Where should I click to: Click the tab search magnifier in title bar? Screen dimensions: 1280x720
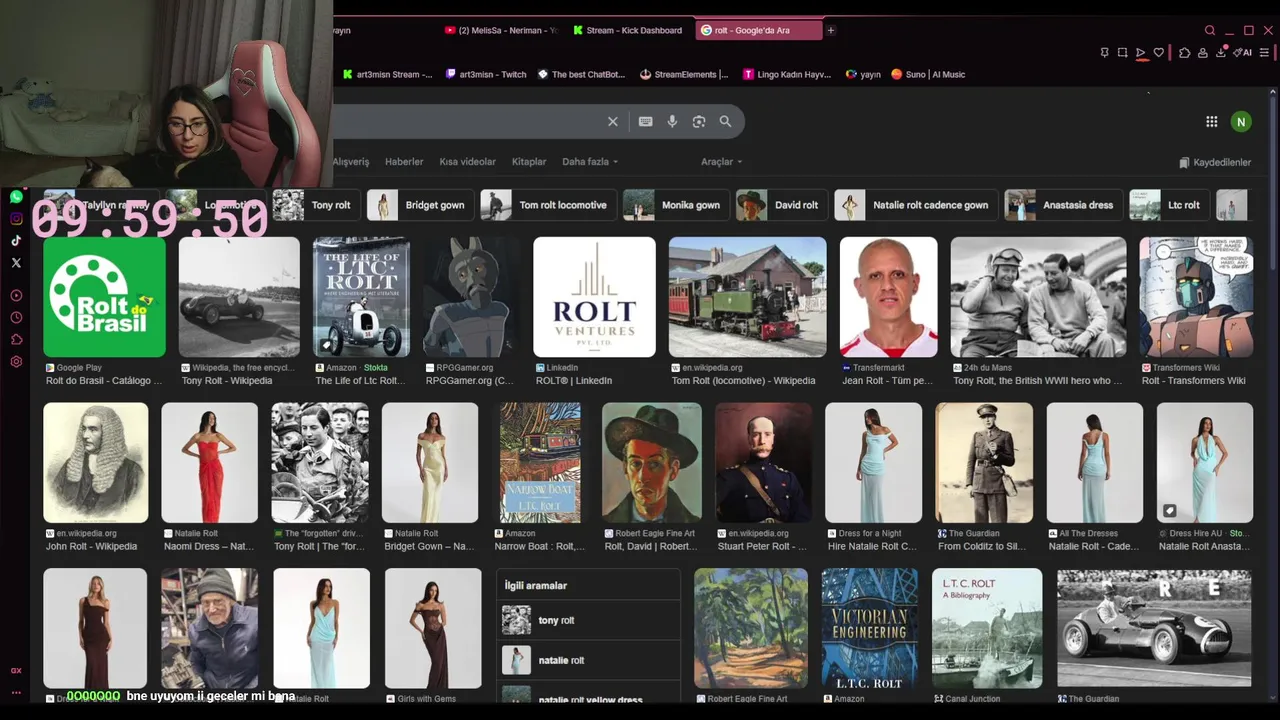point(1210,30)
